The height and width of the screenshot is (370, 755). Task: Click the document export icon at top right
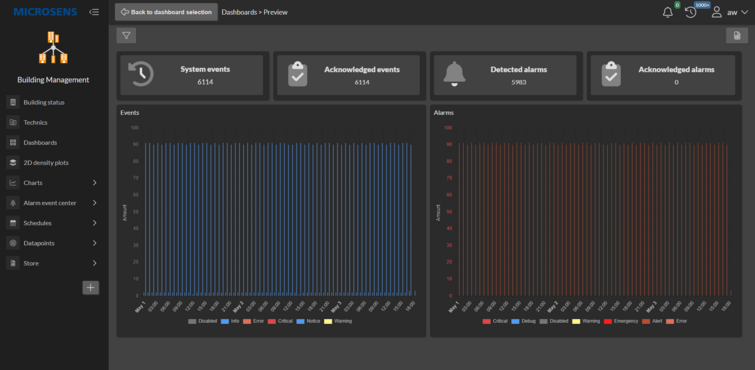[x=737, y=36]
